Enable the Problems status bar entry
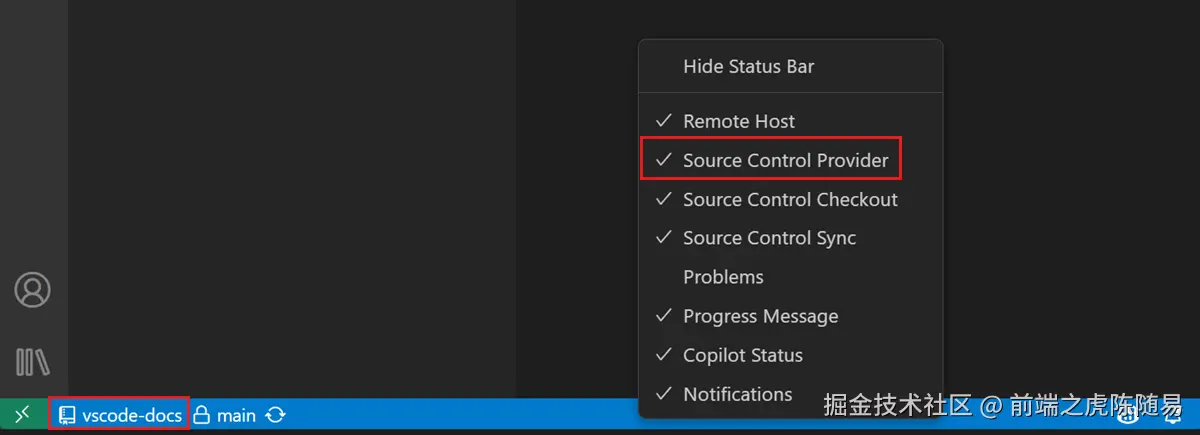This screenshot has height=435, width=1200. tap(723, 277)
